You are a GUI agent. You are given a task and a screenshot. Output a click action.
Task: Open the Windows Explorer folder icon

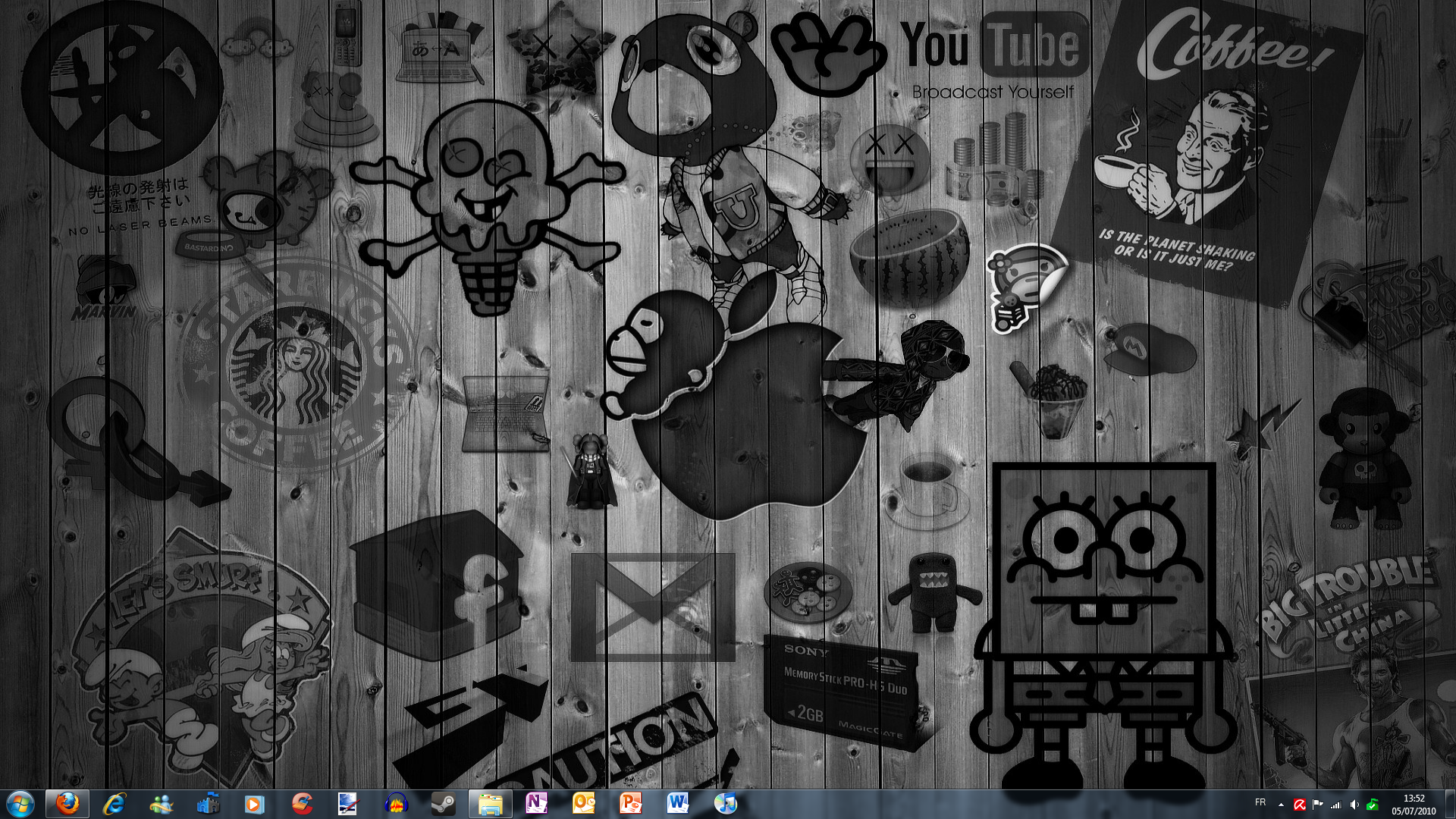pyautogui.click(x=490, y=804)
